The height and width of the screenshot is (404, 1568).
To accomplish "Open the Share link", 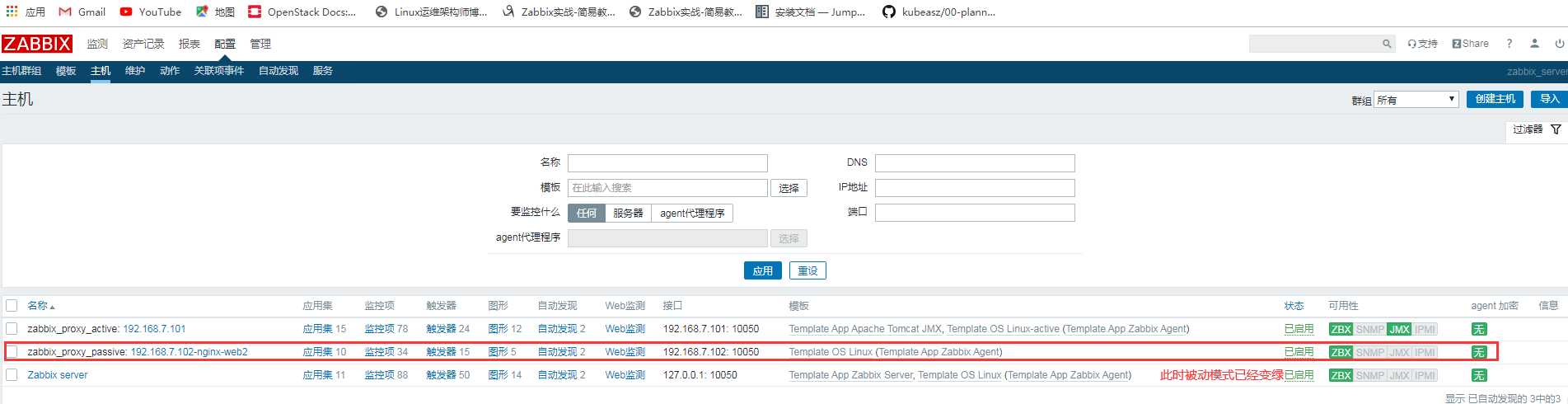I will (1470, 44).
